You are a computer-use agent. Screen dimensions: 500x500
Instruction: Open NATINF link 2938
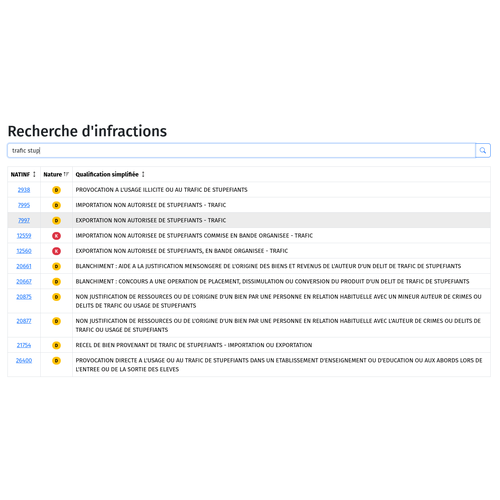pyautogui.click(x=24, y=190)
